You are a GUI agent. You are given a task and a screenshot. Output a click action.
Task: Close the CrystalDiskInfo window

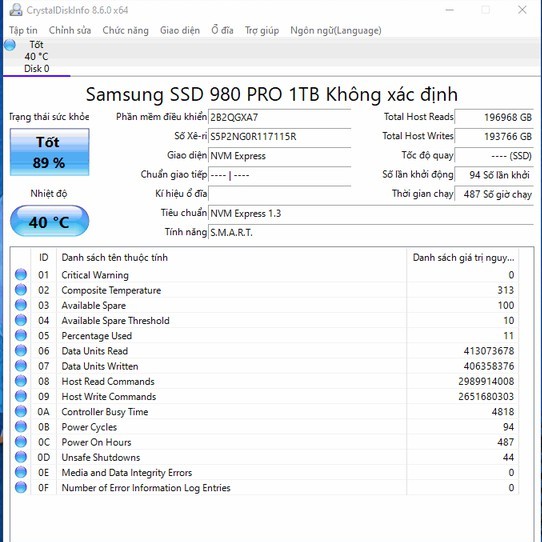[522, 10]
